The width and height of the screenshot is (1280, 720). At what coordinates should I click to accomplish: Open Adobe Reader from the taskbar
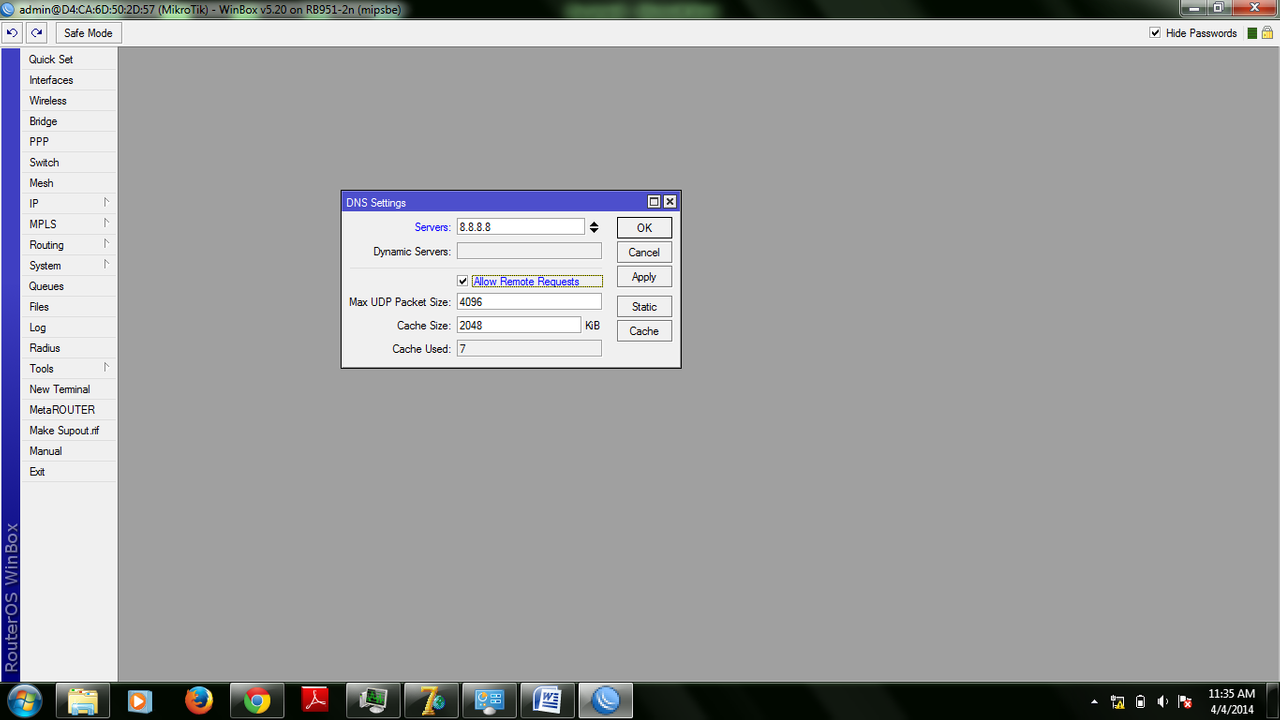point(315,702)
